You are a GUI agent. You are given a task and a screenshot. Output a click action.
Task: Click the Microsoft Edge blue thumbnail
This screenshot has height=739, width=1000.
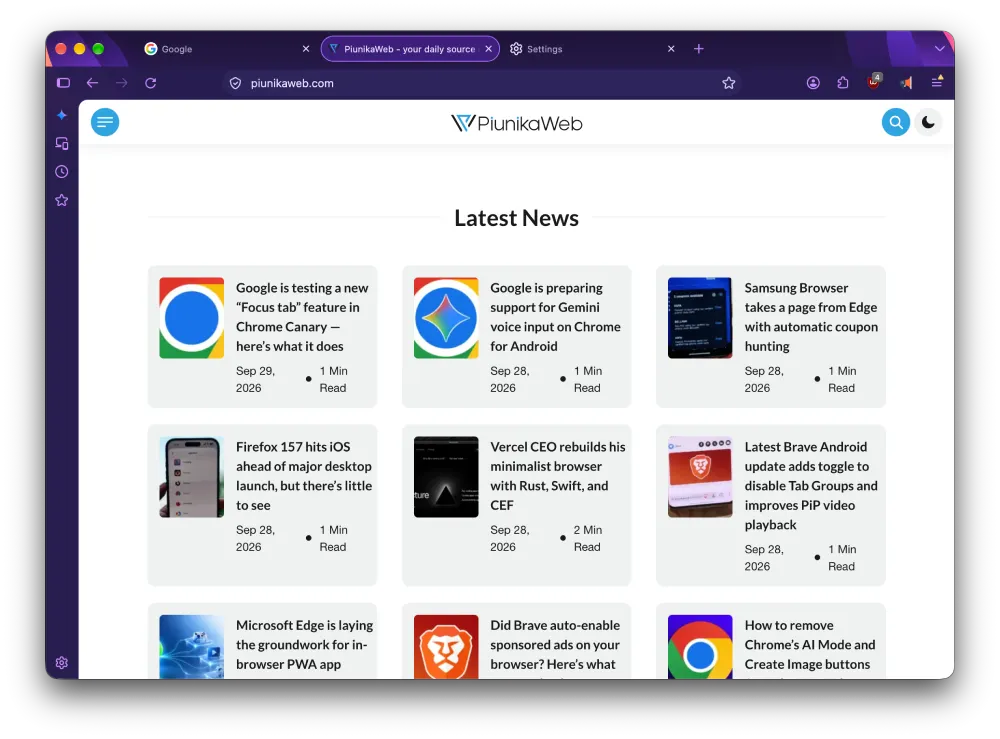click(x=191, y=647)
